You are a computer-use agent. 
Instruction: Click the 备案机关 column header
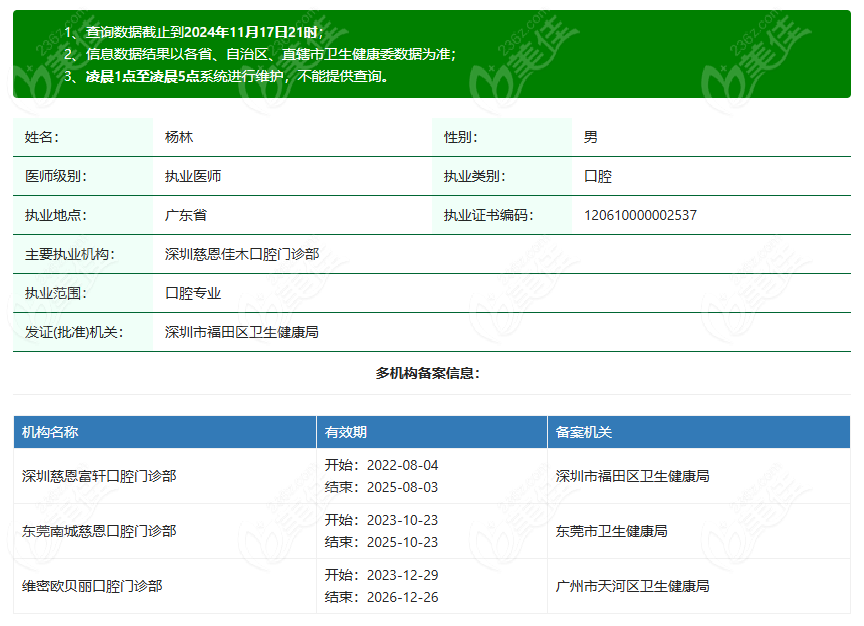[584, 432]
